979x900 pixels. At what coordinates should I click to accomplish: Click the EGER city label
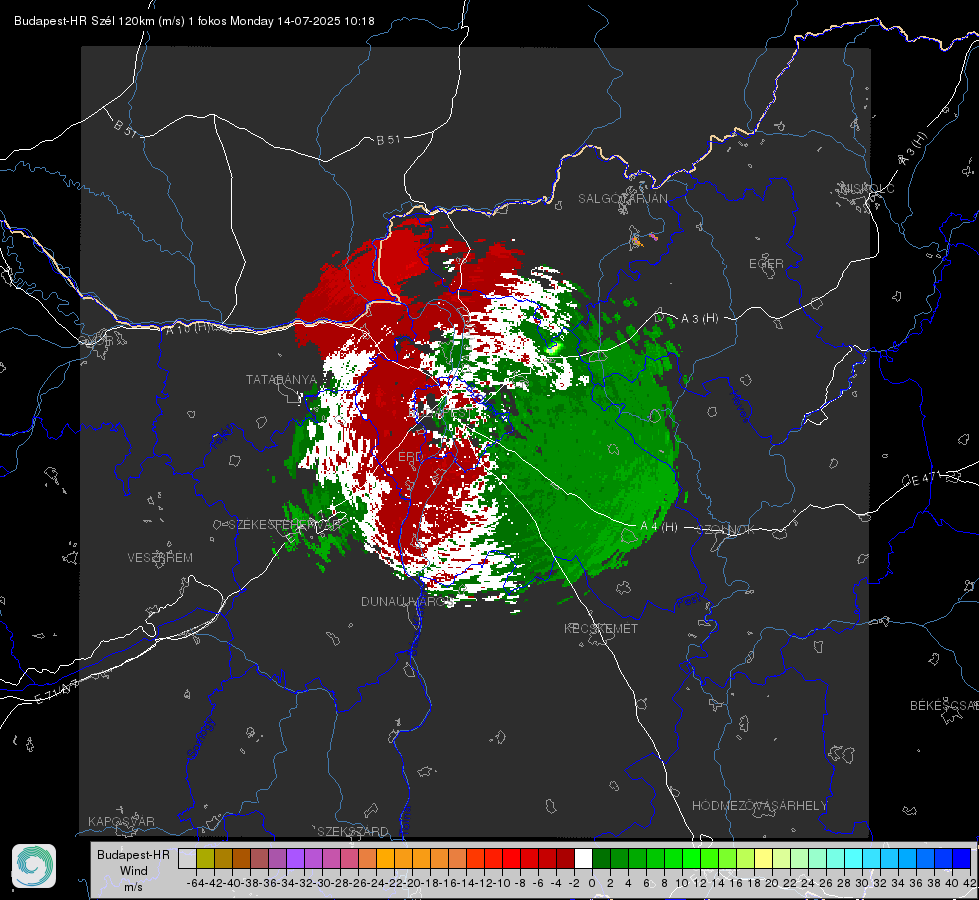(x=766, y=264)
